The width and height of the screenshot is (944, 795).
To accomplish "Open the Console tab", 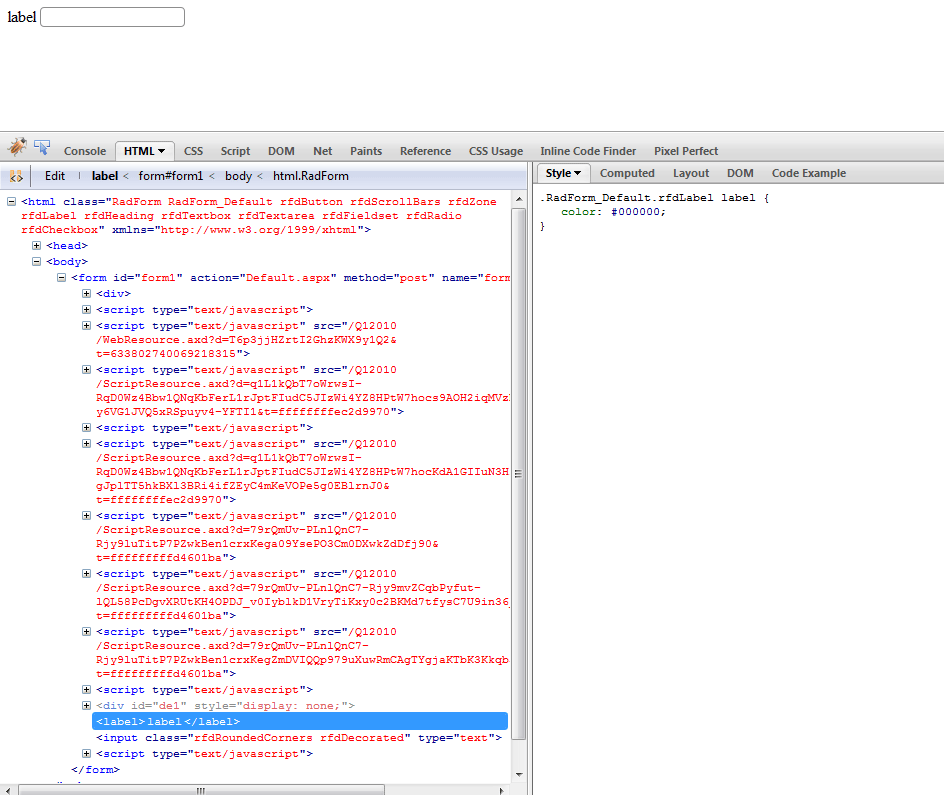I will (x=85, y=151).
